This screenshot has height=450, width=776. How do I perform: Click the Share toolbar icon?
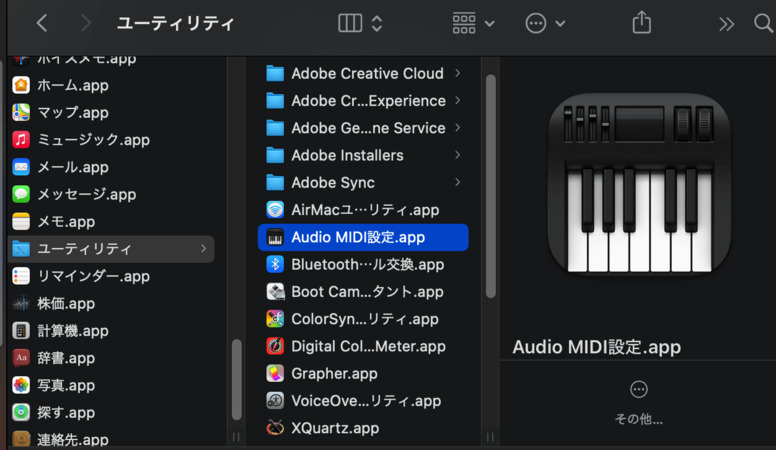pos(641,23)
